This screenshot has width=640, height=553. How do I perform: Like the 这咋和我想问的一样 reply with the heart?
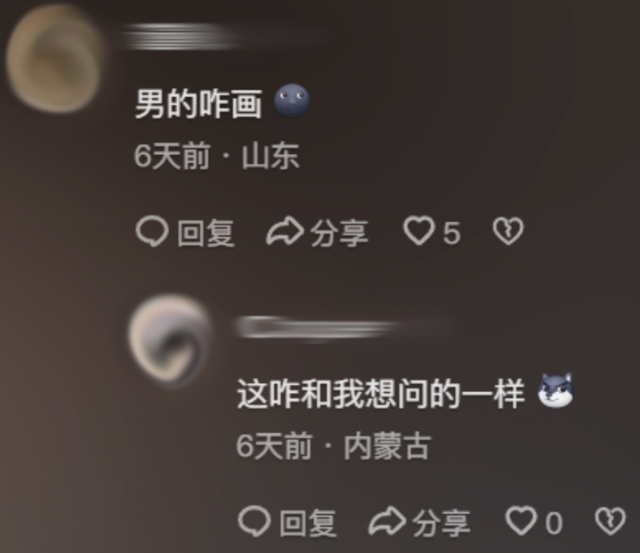(521, 521)
